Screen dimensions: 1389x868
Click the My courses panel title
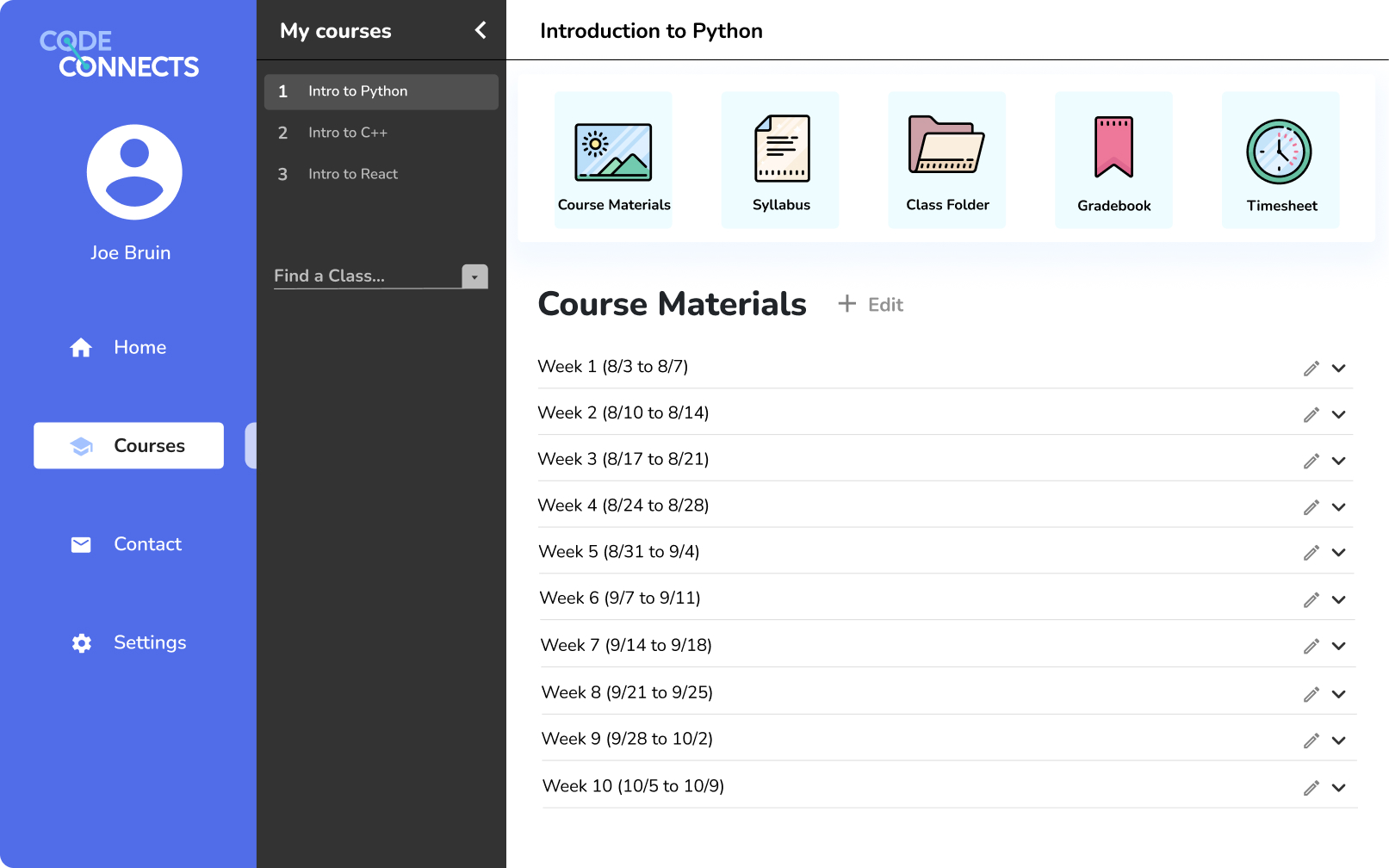pyautogui.click(x=336, y=31)
